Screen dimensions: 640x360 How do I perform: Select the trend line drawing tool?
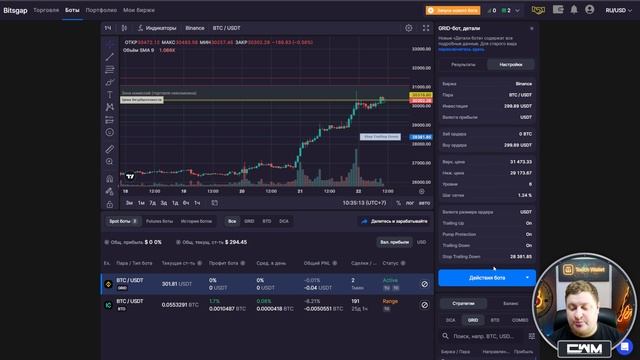coord(109,57)
